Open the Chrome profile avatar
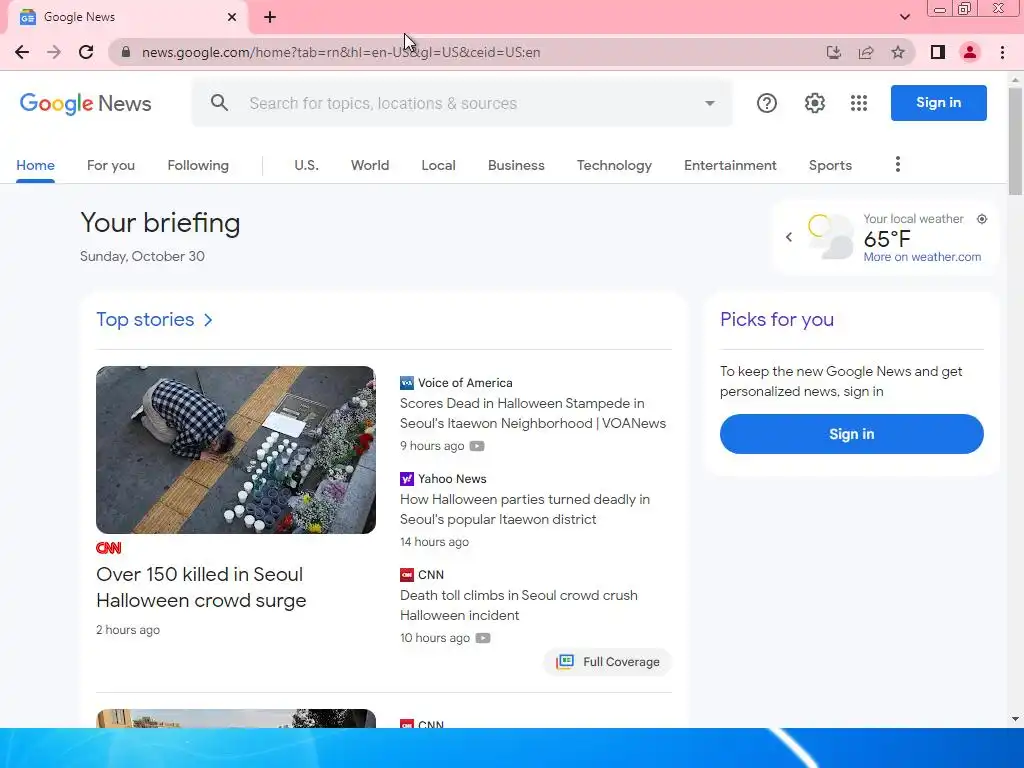 pos(970,52)
